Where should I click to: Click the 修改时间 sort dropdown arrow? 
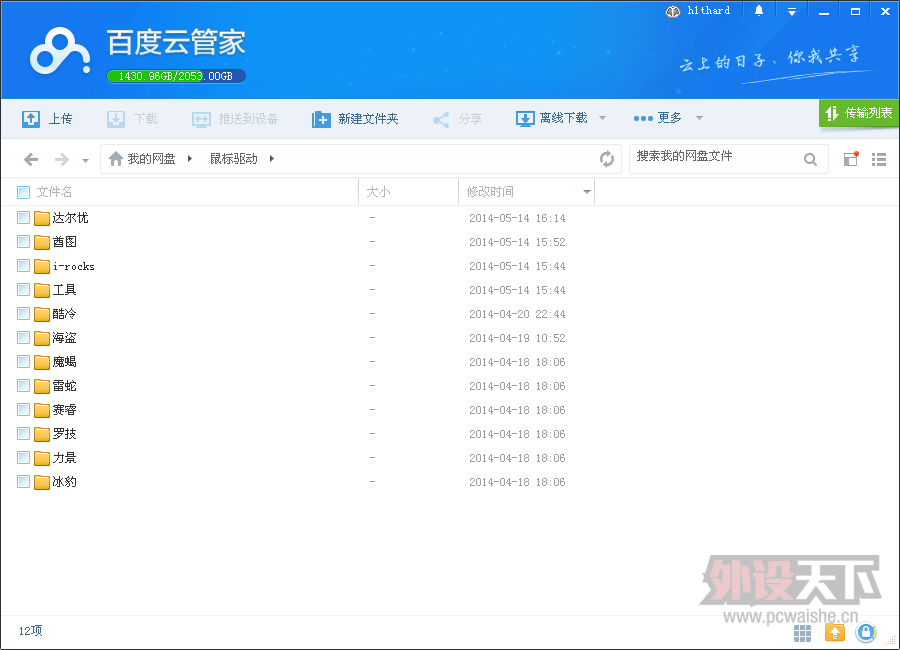tap(587, 192)
